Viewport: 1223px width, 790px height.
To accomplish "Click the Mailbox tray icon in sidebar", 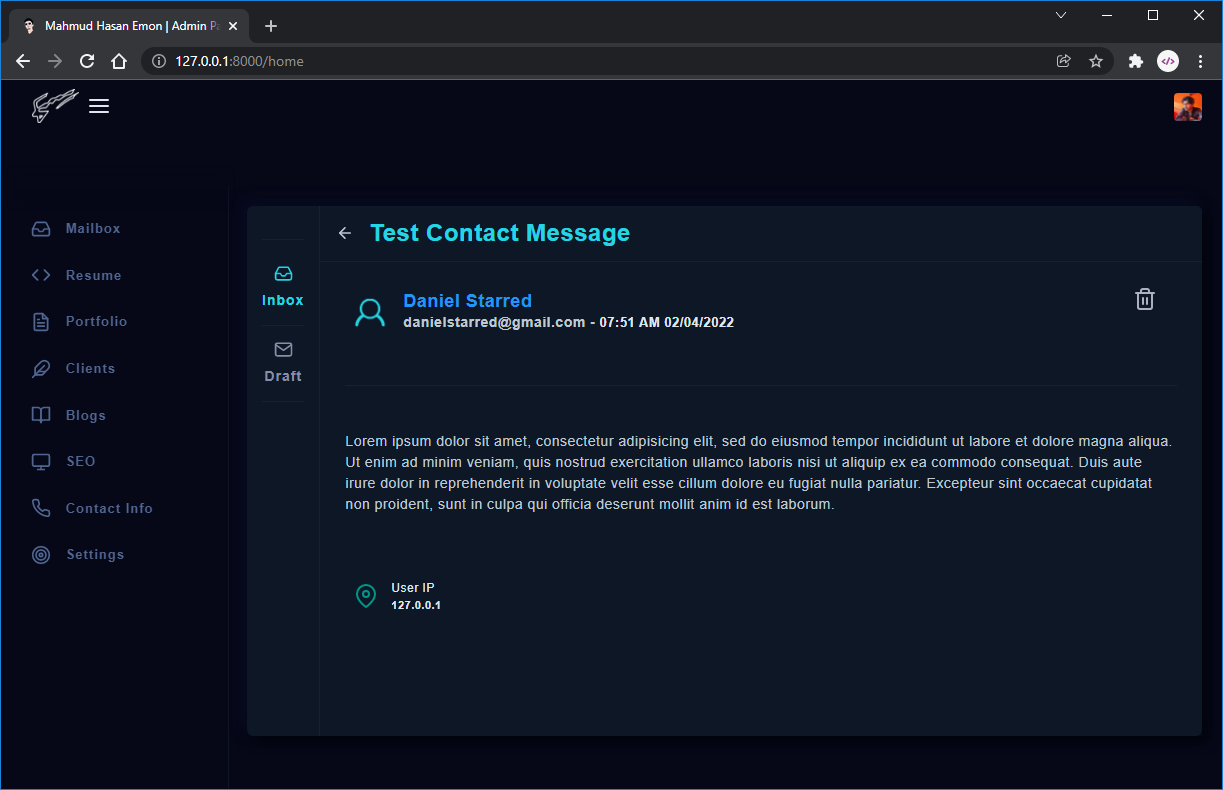I will 41,229.
